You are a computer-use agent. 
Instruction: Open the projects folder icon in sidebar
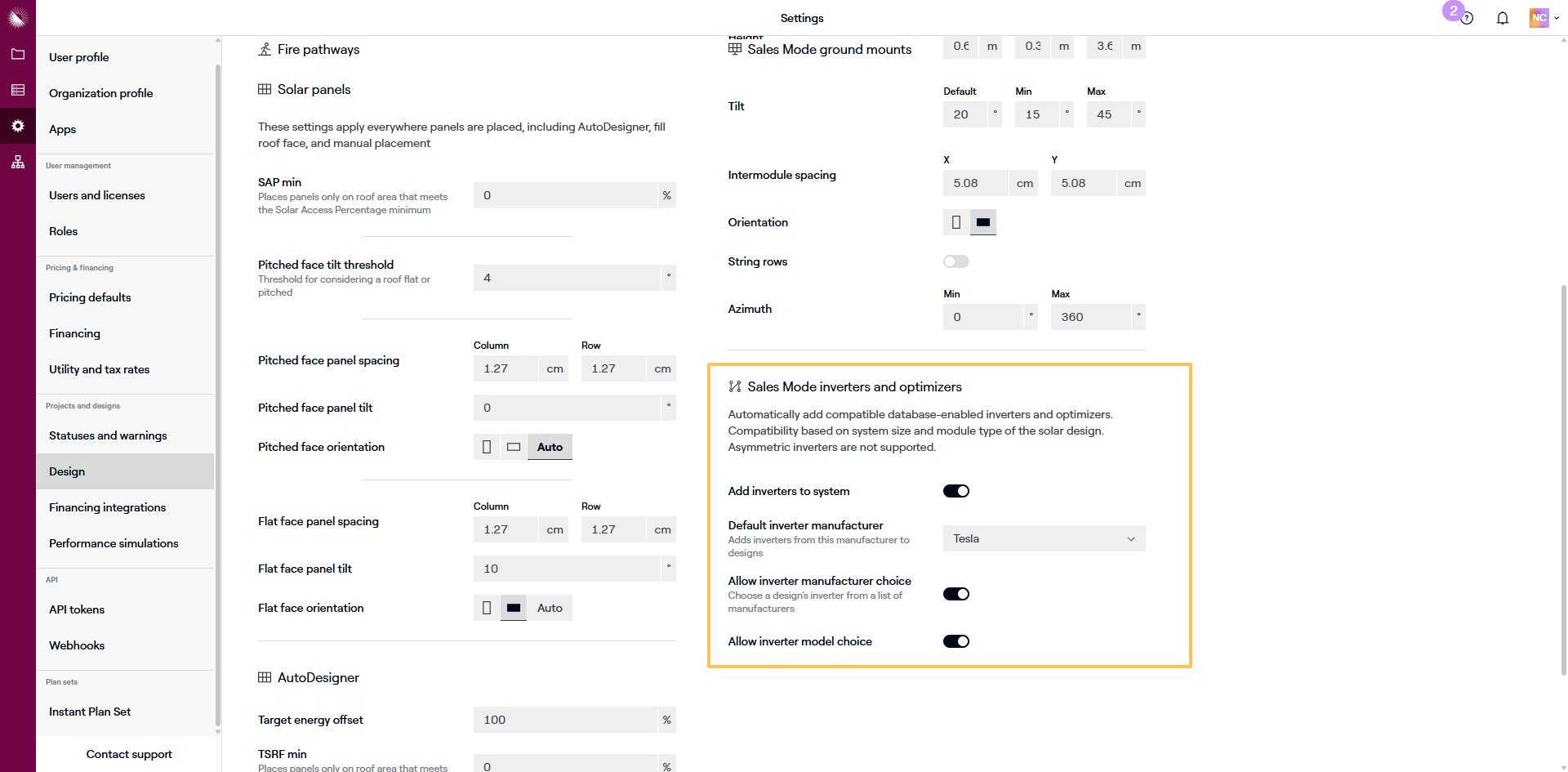click(x=18, y=54)
